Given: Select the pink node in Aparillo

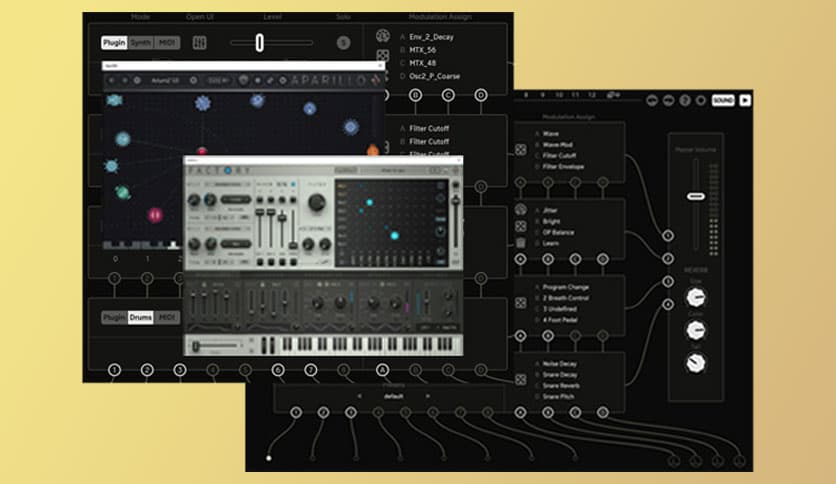Looking at the screenshot, I should 155,215.
